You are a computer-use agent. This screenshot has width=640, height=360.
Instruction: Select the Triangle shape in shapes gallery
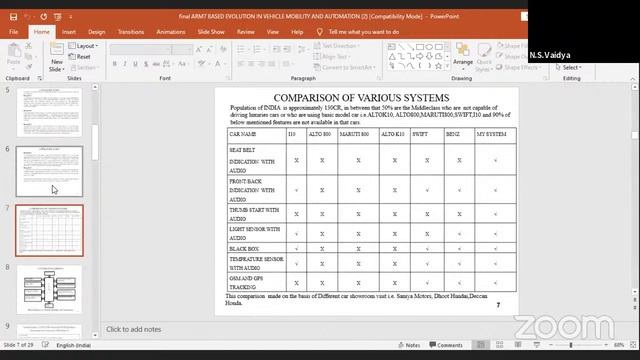click(x=392, y=56)
